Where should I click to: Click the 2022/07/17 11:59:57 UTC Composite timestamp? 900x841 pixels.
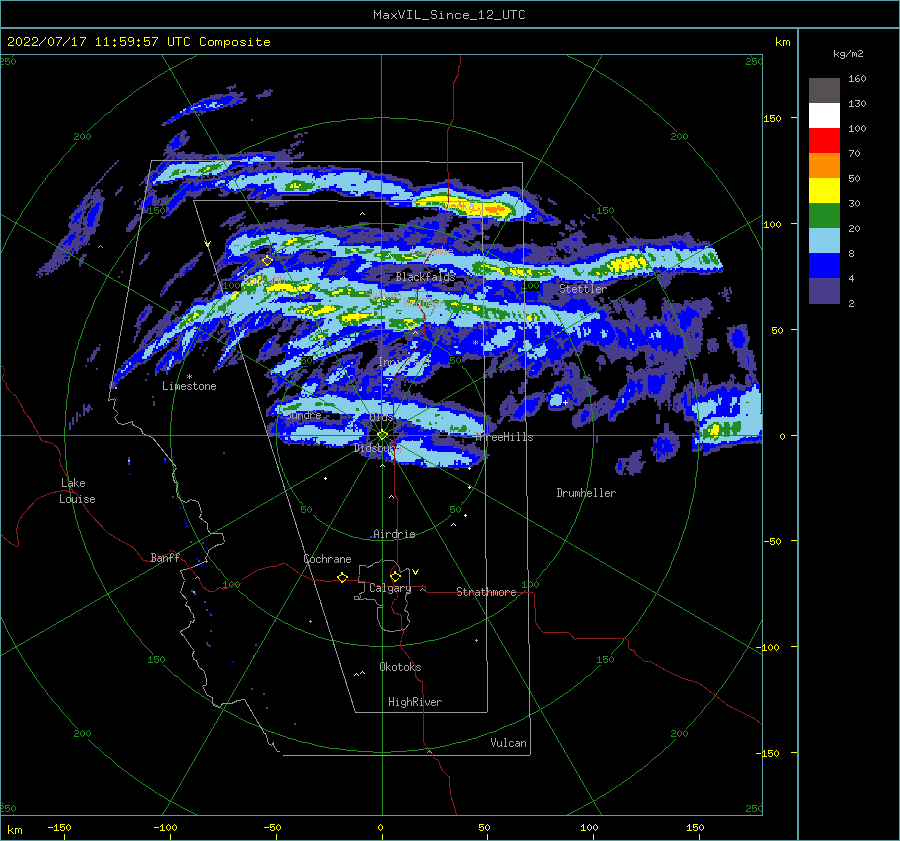[138, 42]
